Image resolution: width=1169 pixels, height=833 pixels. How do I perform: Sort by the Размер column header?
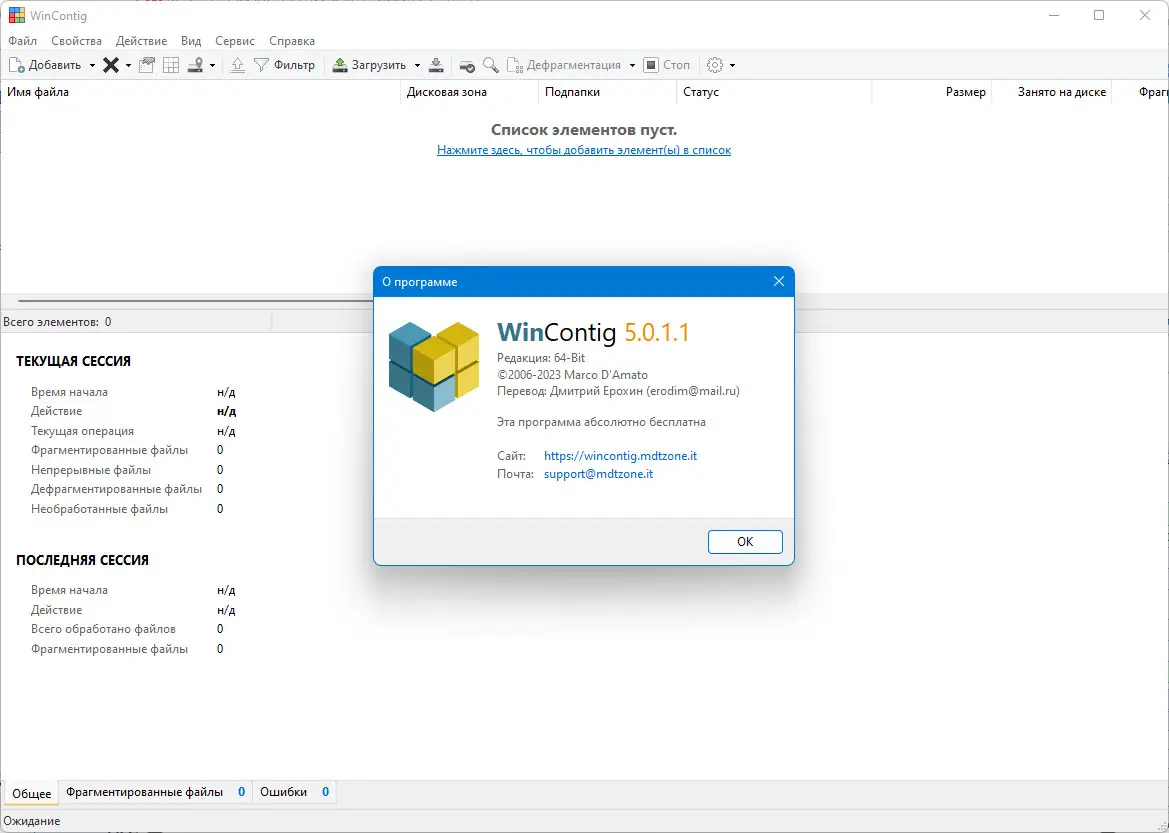point(931,92)
